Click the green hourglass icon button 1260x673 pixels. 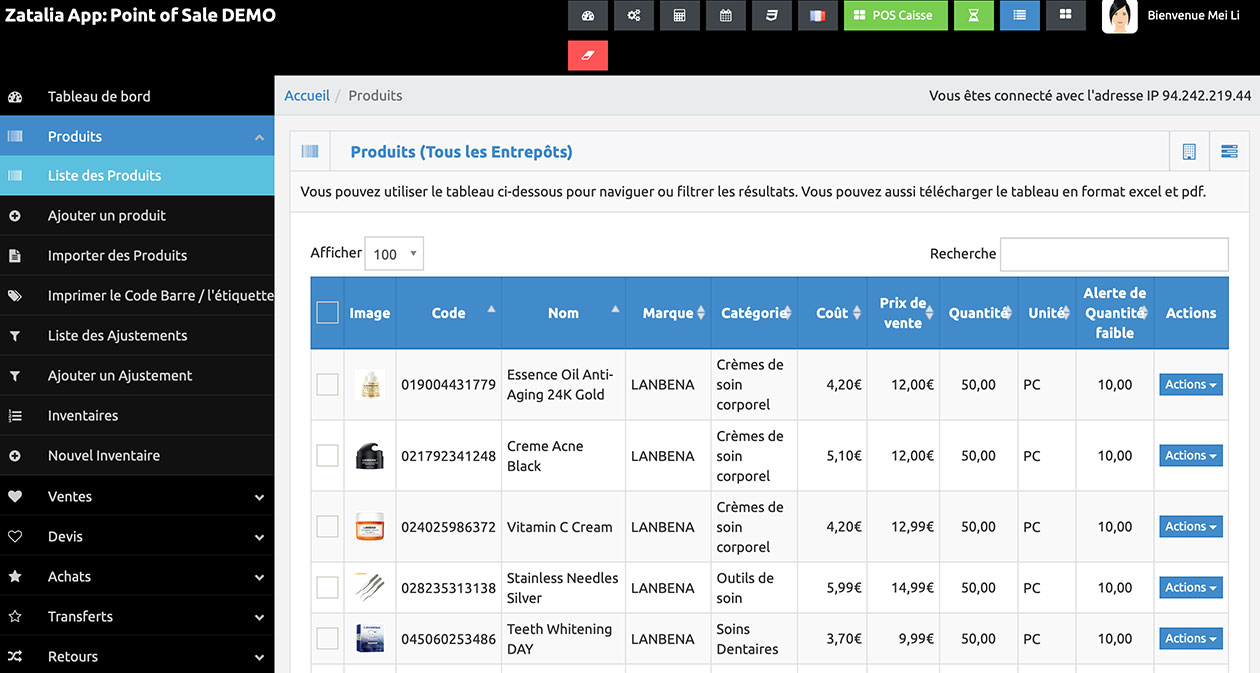pyautogui.click(x=974, y=15)
